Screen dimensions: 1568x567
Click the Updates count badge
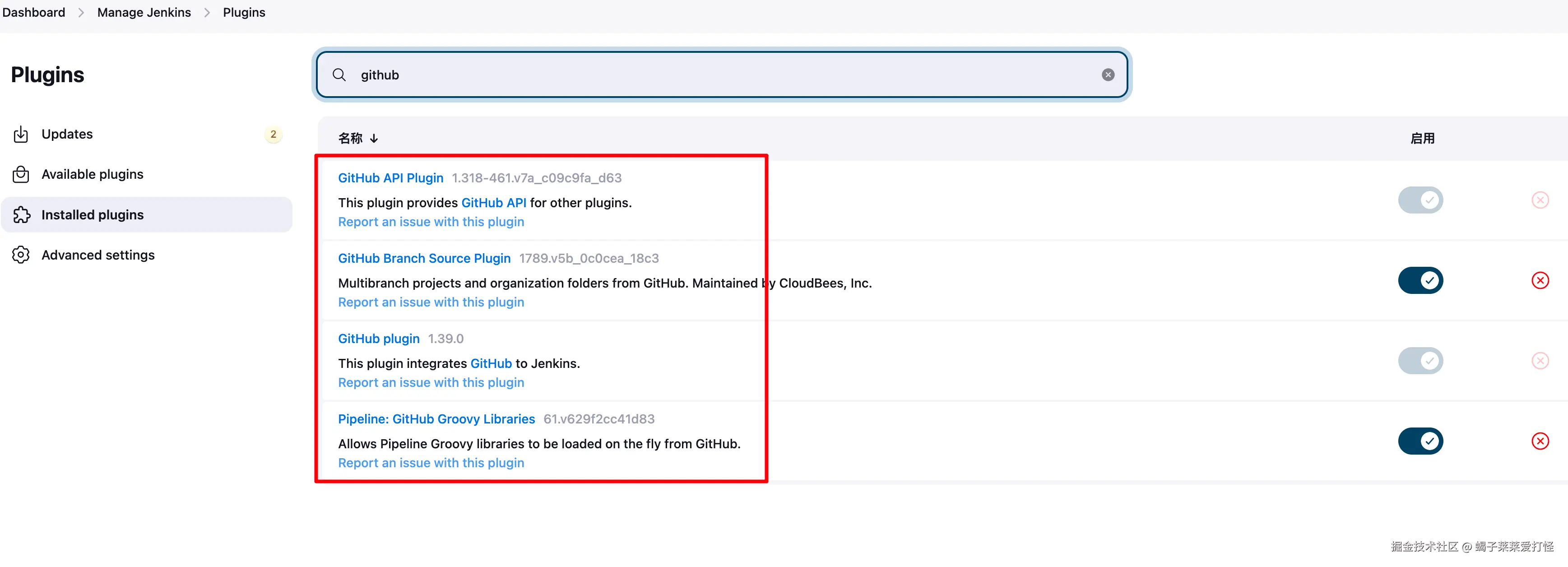(274, 134)
